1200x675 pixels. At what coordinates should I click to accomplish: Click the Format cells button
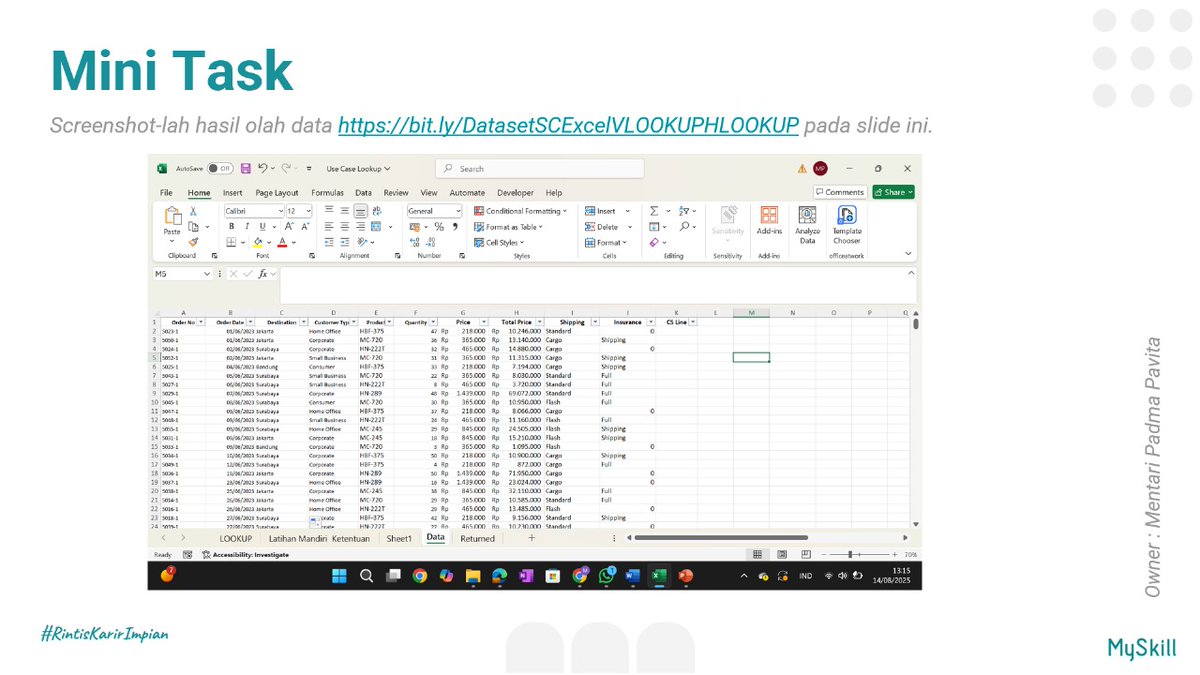(x=606, y=242)
